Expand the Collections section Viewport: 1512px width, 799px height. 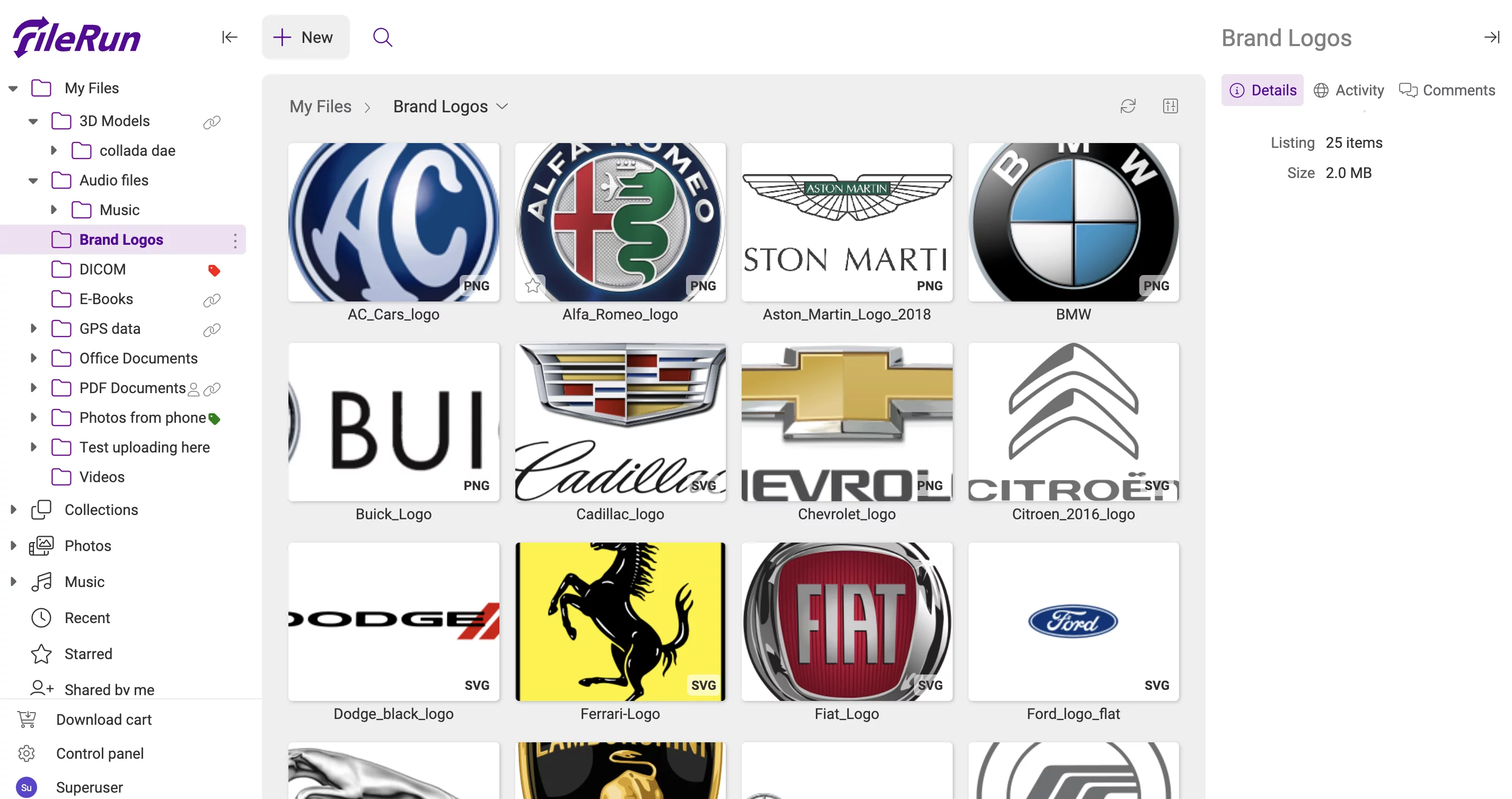coord(13,509)
